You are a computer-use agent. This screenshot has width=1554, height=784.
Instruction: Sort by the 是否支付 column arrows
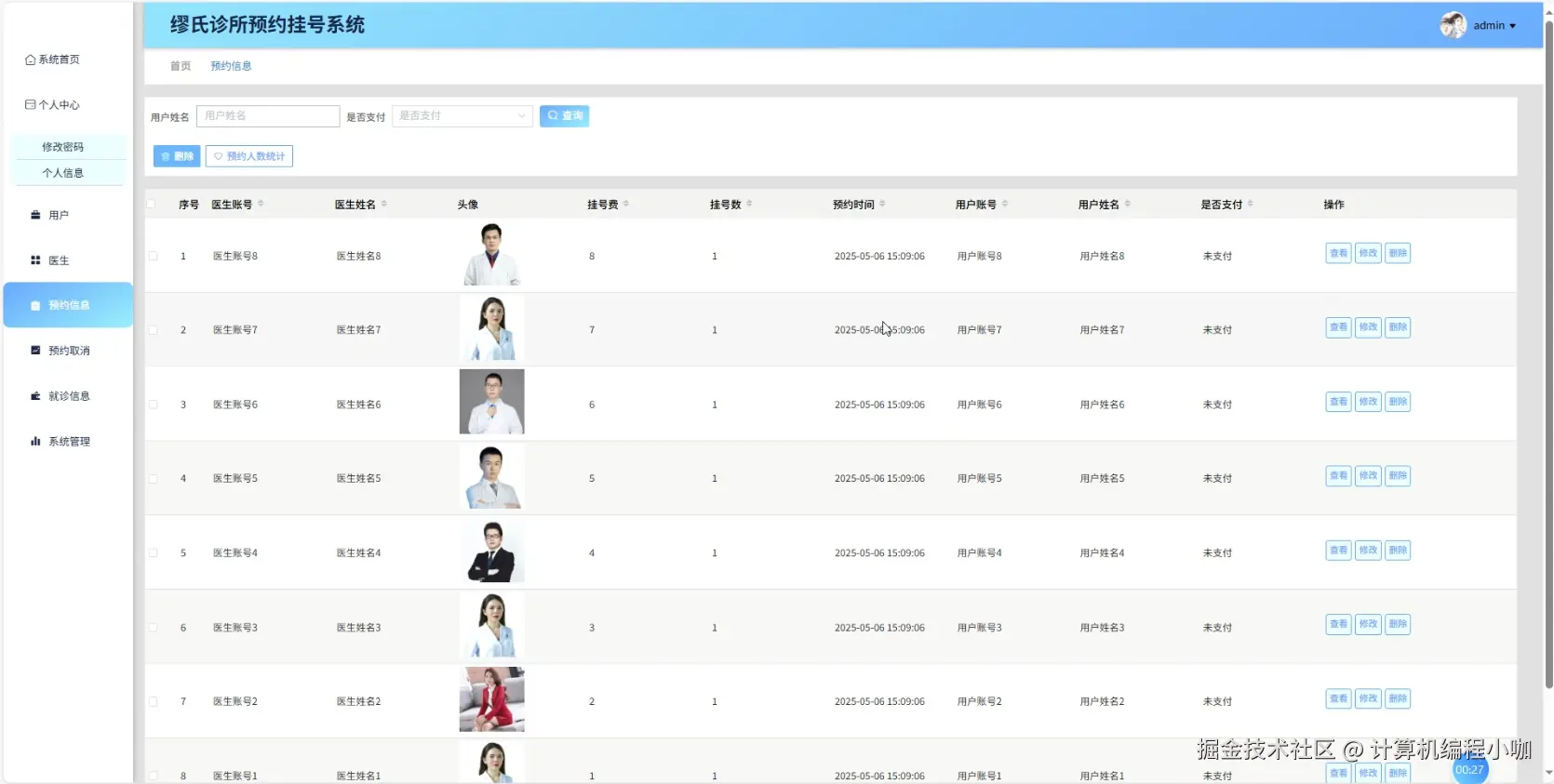(x=1251, y=204)
